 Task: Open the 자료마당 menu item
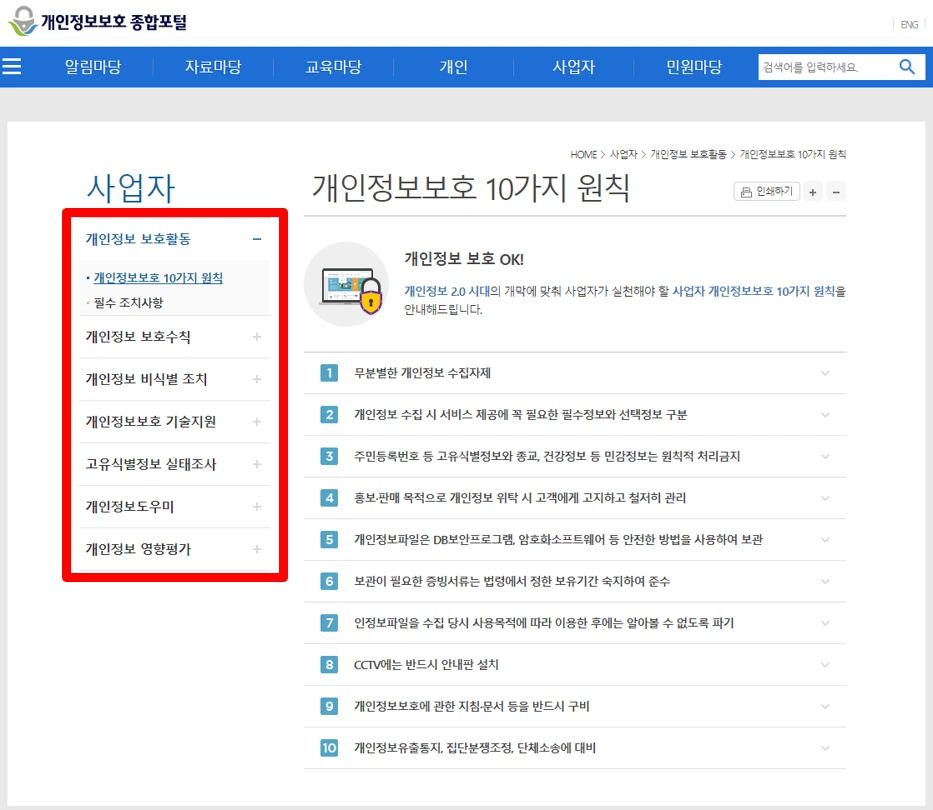click(213, 66)
